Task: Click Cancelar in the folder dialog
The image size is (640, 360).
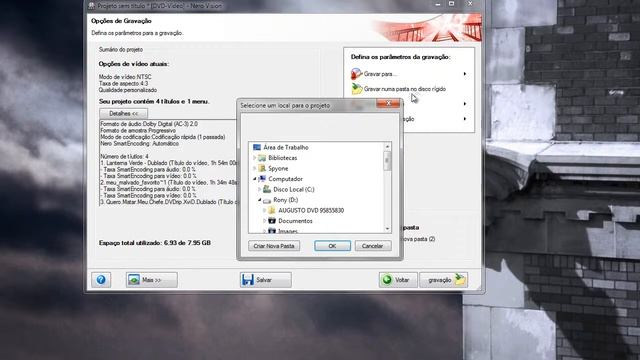Action: tap(372, 246)
